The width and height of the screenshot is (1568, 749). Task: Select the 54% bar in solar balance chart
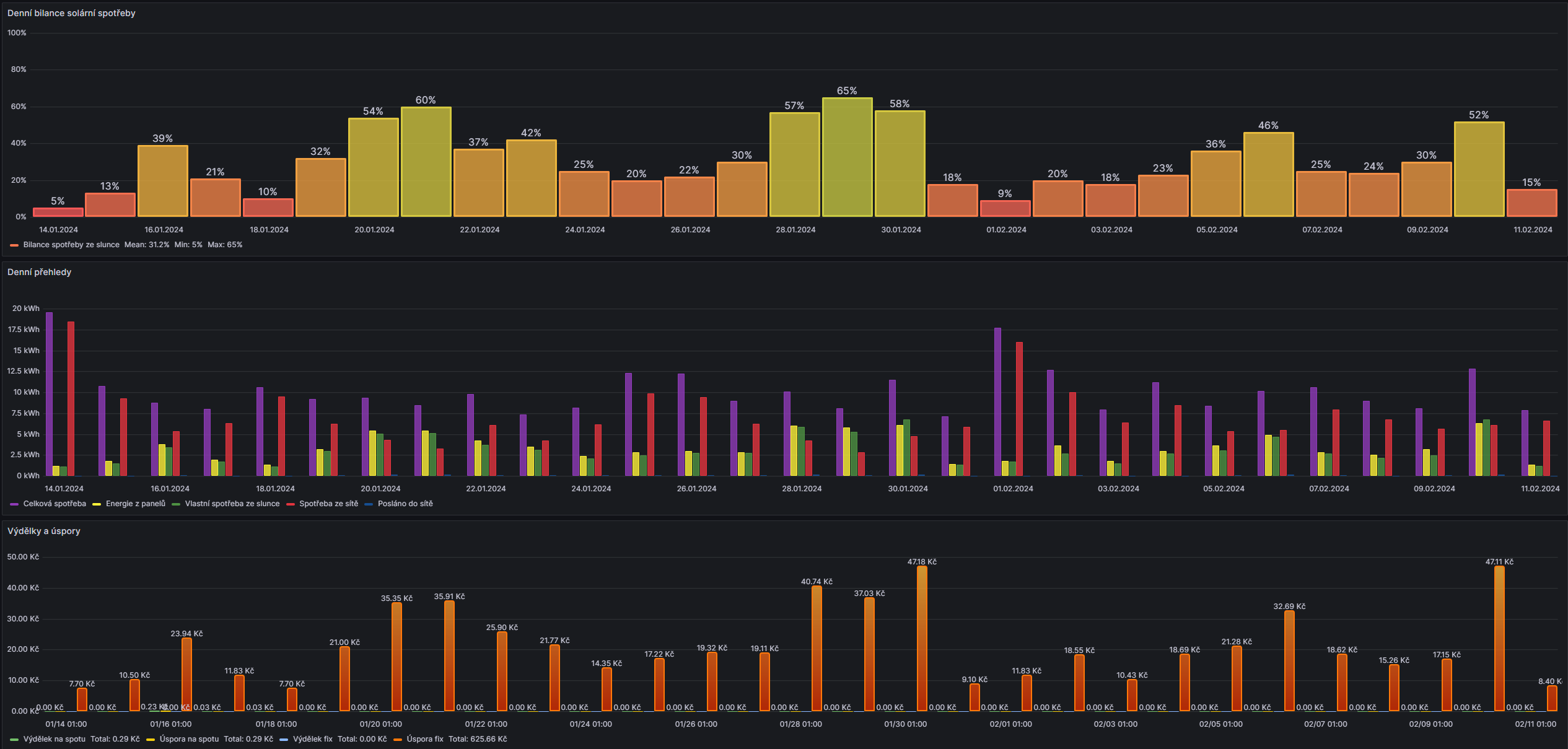click(x=373, y=167)
